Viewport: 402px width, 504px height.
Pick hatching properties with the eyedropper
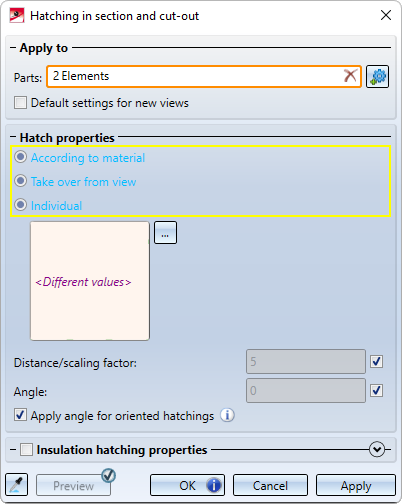pyautogui.click(x=16, y=485)
